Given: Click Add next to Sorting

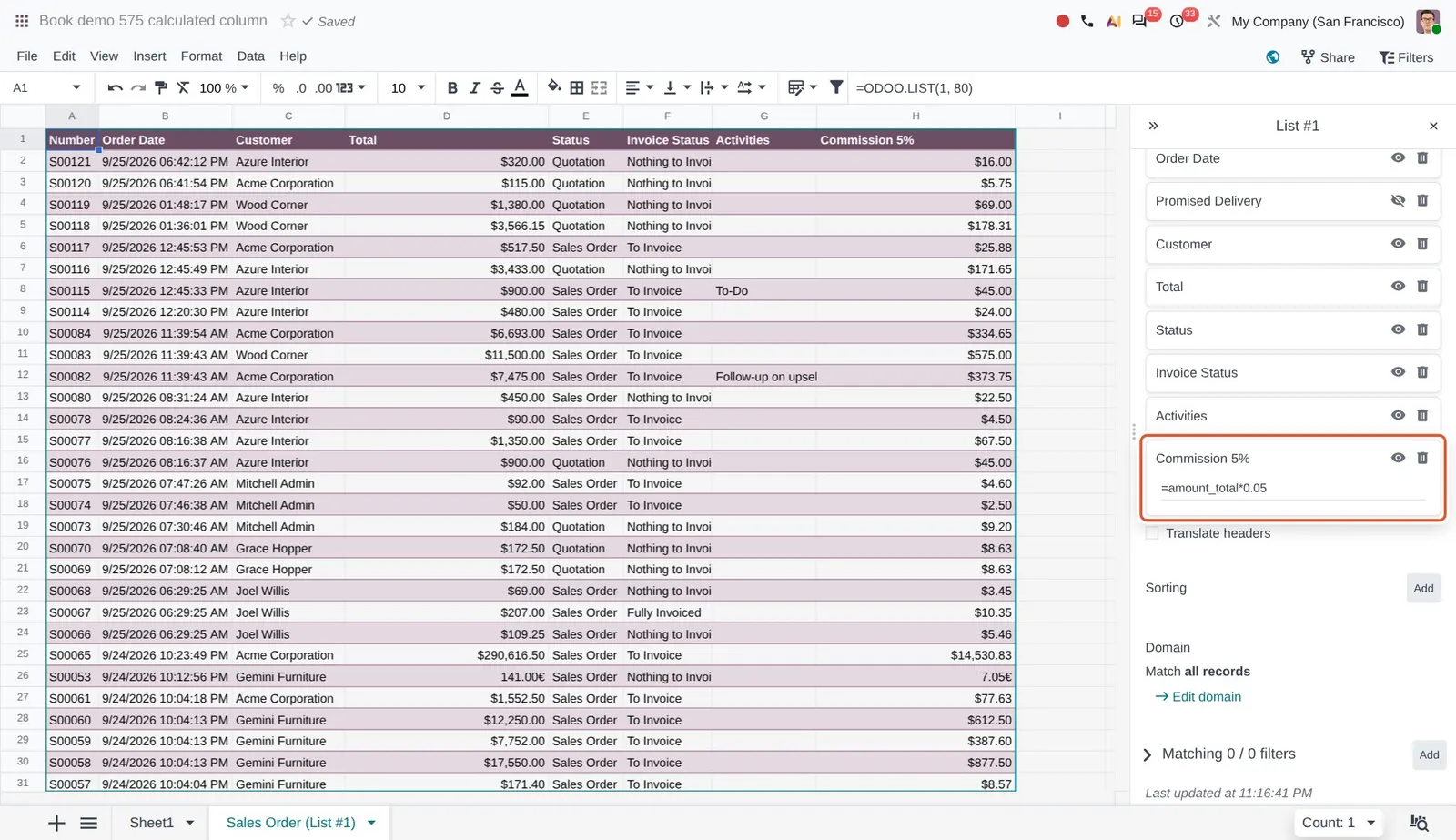Looking at the screenshot, I should tap(1423, 588).
